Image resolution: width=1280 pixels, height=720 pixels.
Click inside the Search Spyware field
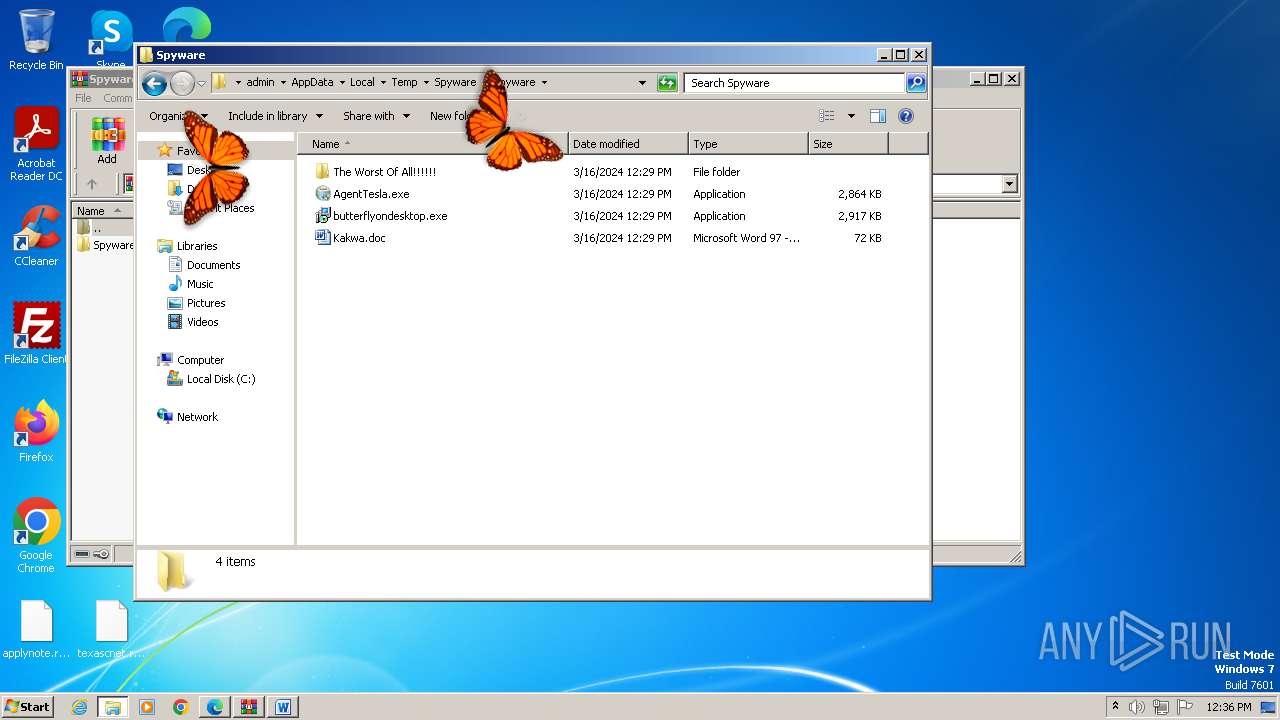795,83
